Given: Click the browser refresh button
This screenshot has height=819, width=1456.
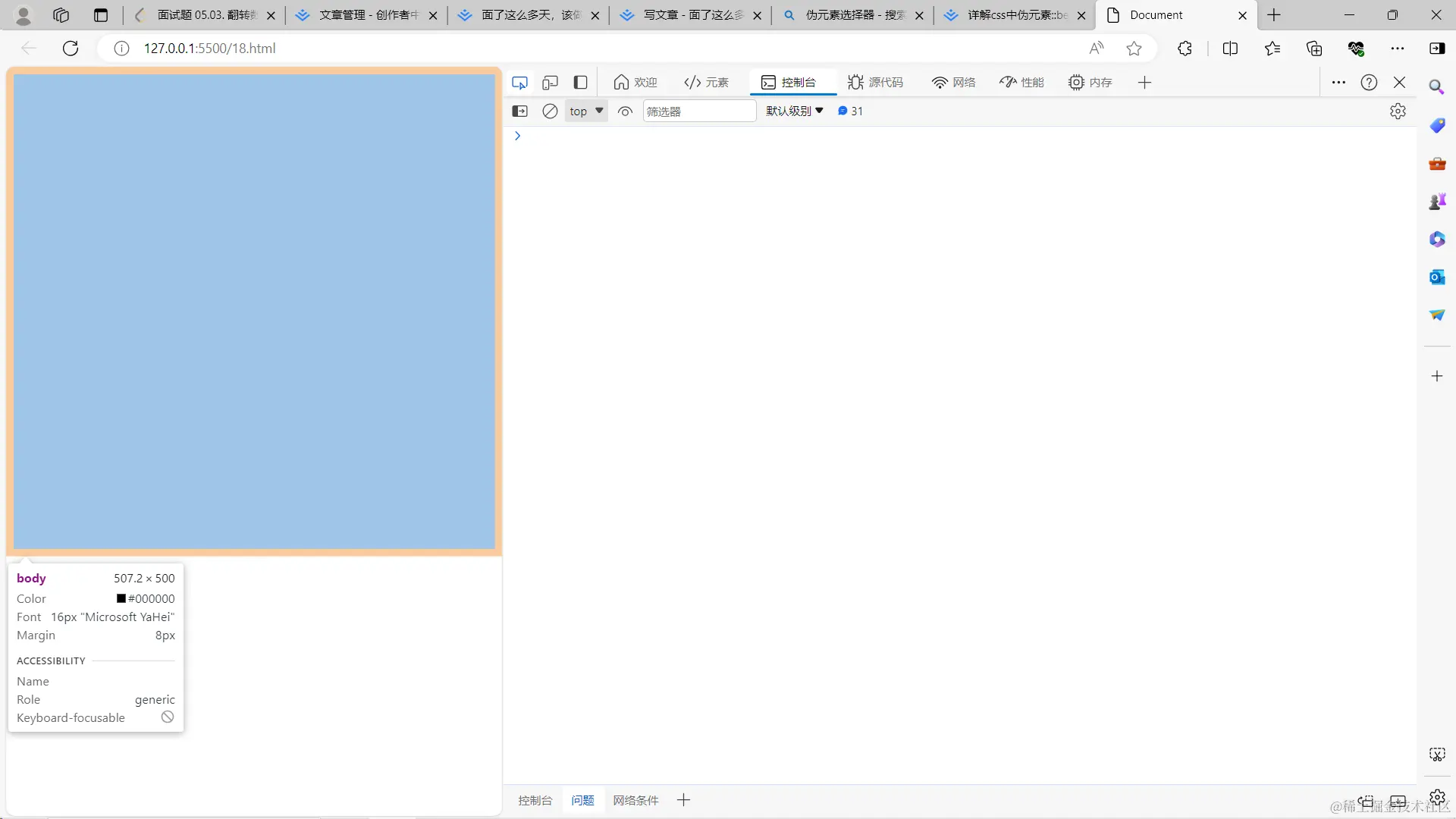Looking at the screenshot, I should click(x=71, y=49).
